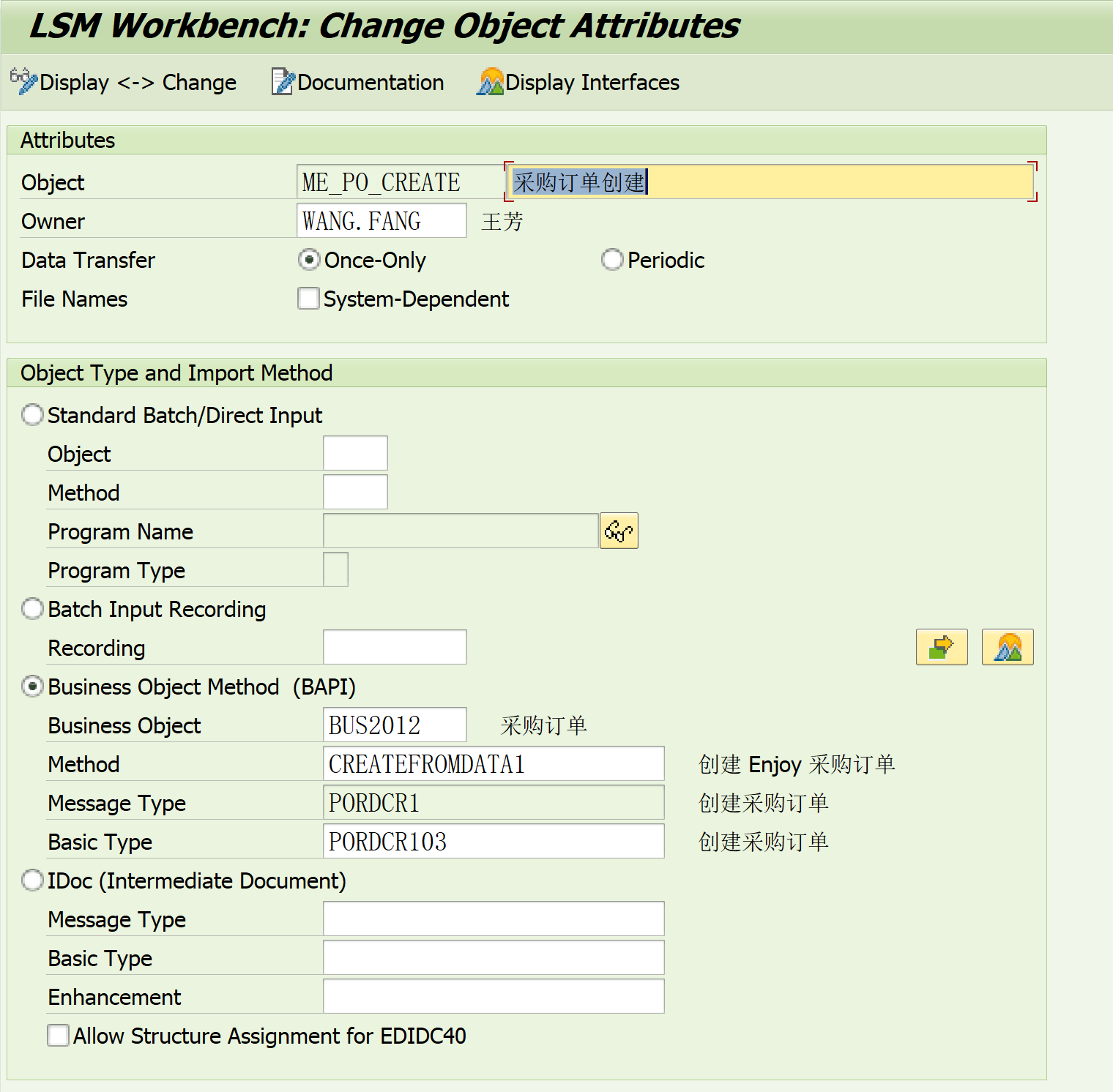1113x1092 pixels.
Task: Click the recordings overview arrow icon
Action: 942,647
